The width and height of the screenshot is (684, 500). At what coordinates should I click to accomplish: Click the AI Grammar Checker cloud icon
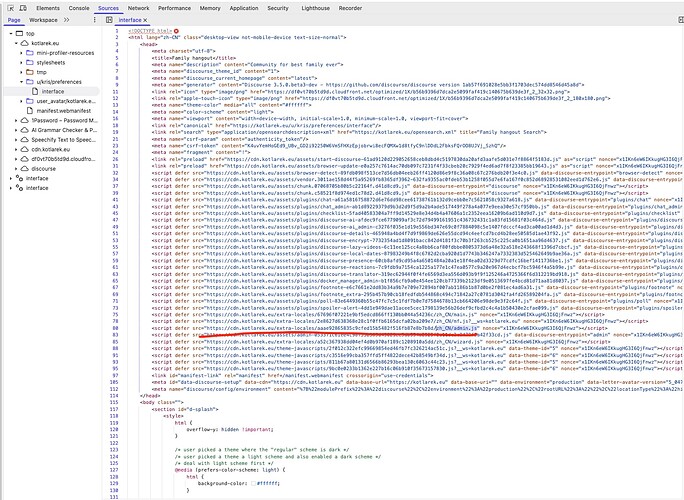(24, 130)
